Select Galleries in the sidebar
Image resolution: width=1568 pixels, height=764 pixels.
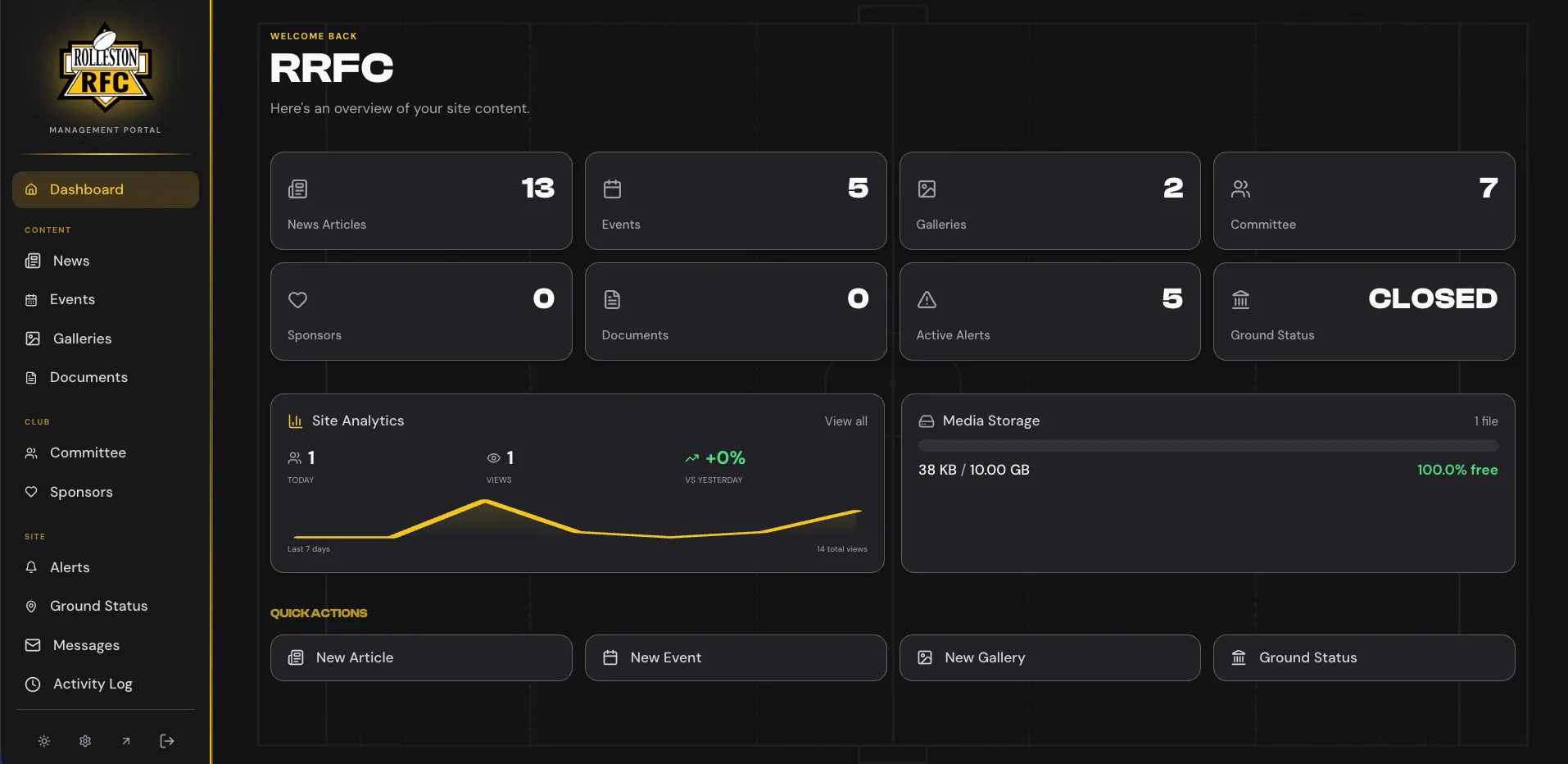click(x=106, y=339)
